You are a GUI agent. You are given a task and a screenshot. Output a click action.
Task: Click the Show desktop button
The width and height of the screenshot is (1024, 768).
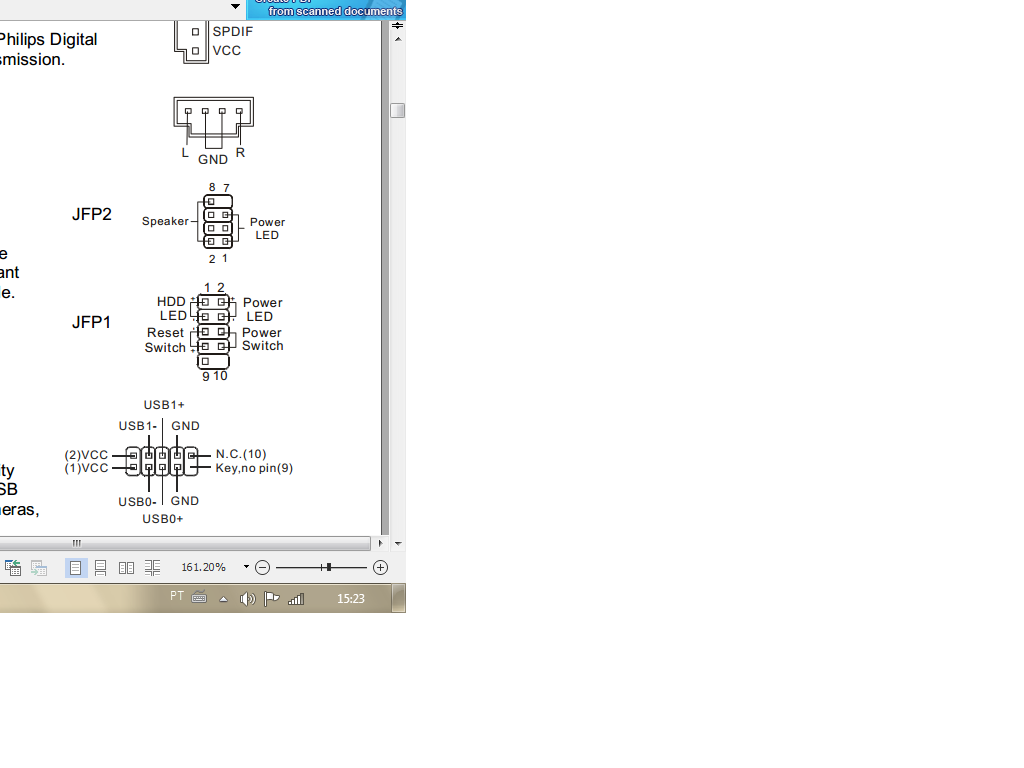pyautogui.click(x=398, y=598)
